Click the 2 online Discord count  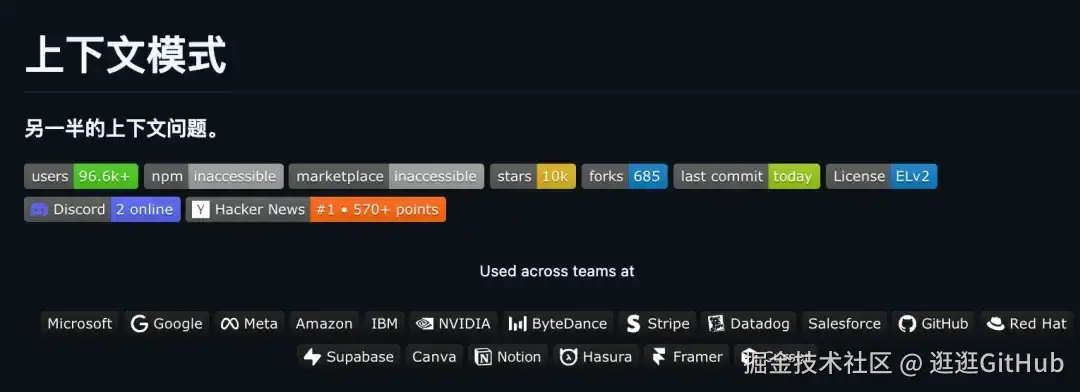145,209
